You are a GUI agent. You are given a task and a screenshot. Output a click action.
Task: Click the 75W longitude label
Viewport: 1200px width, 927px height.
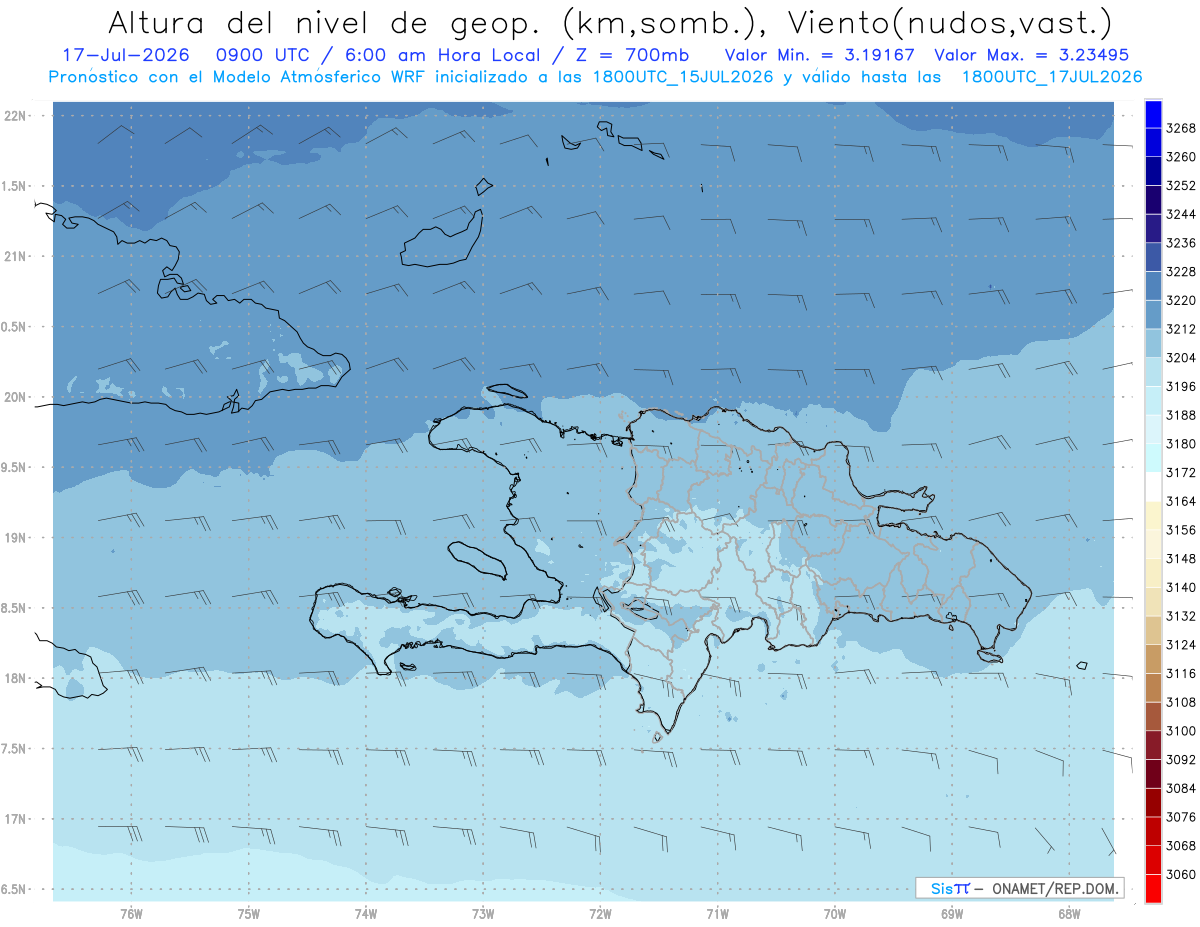tap(249, 913)
